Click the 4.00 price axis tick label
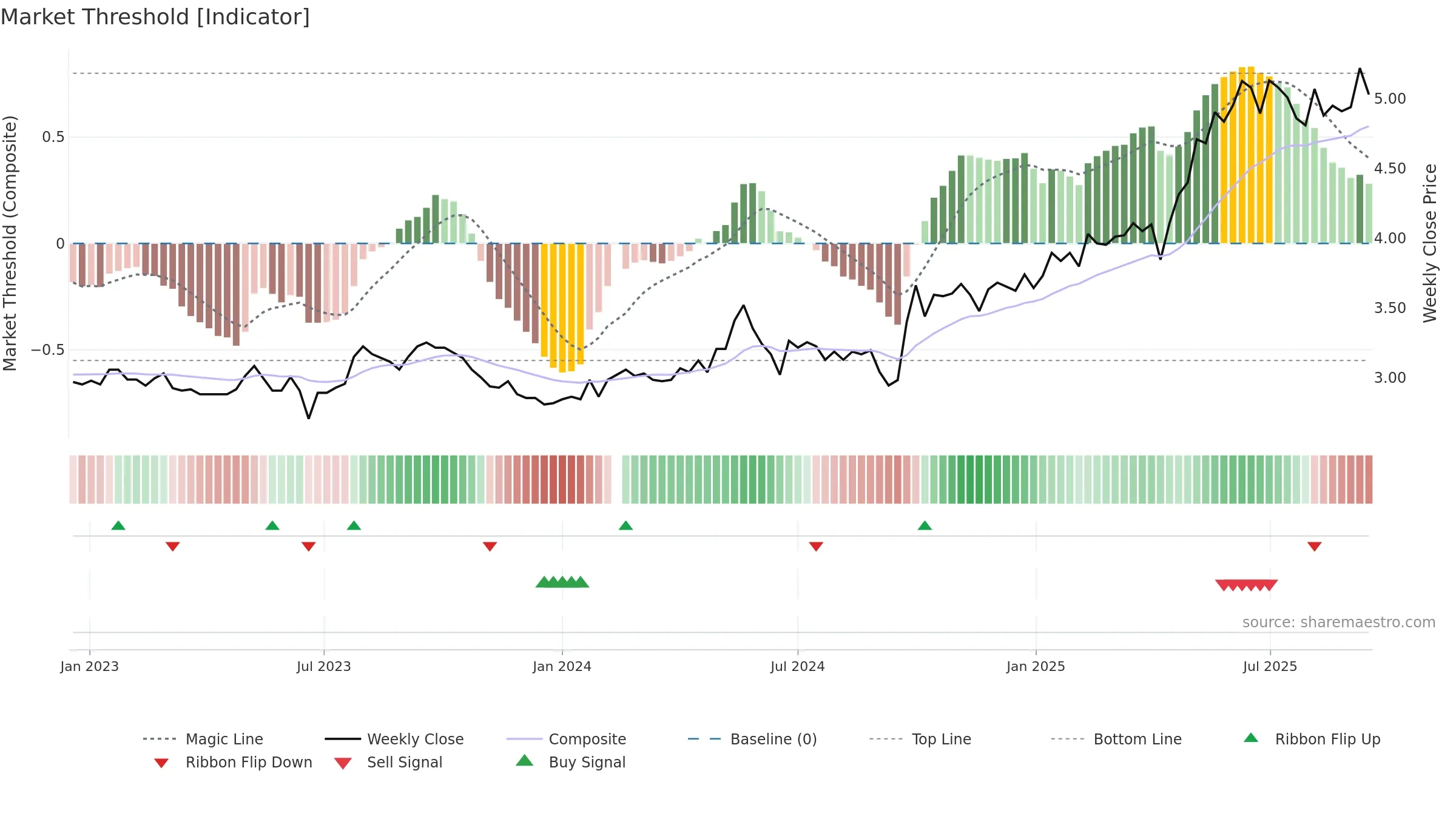Image resolution: width=1456 pixels, height=819 pixels. (1390, 238)
